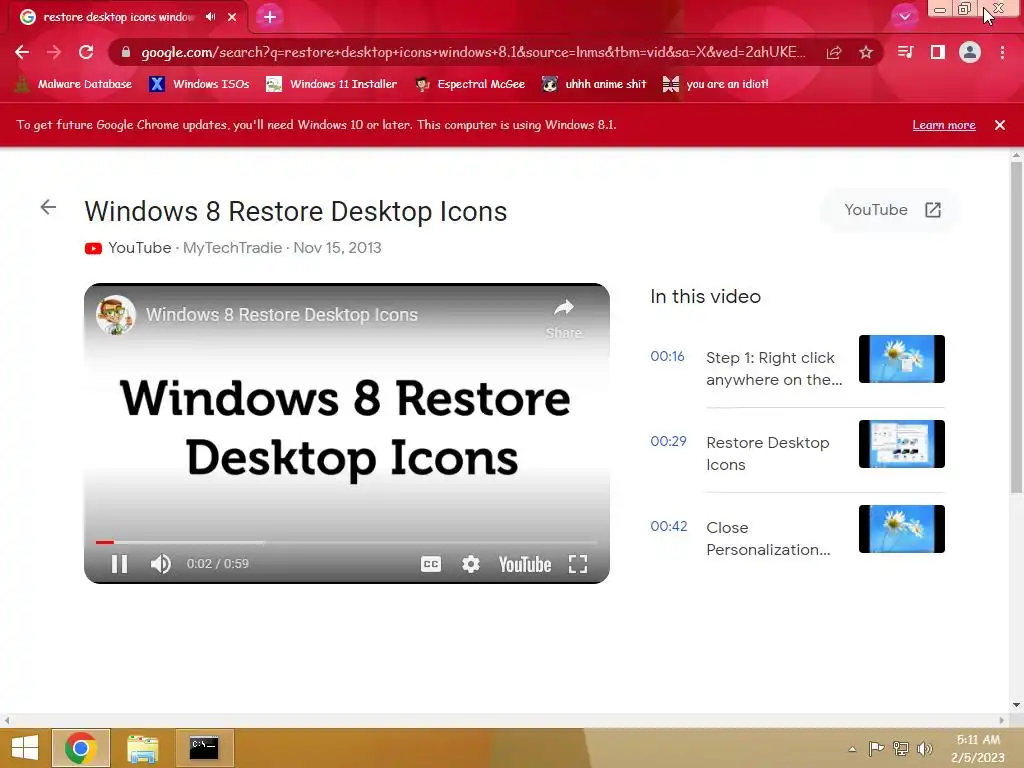Click the video title in player overlay

click(281, 315)
